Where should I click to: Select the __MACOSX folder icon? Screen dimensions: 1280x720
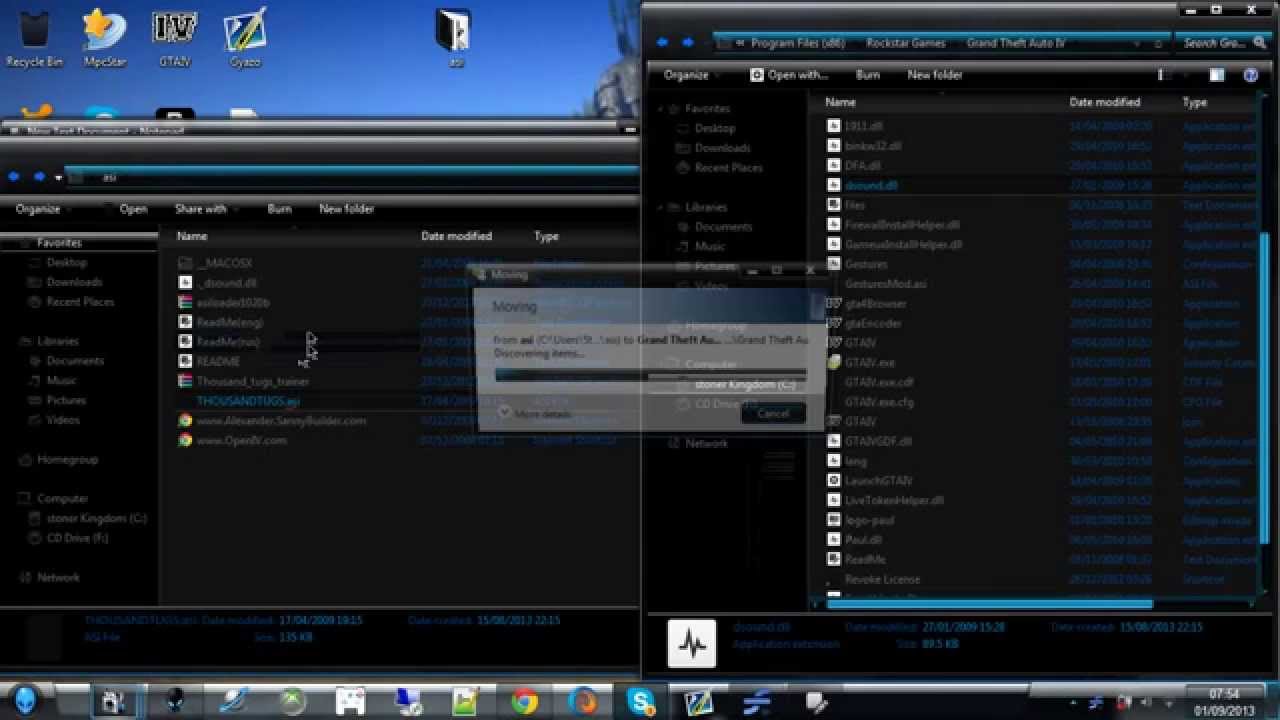click(x=185, y=263)
